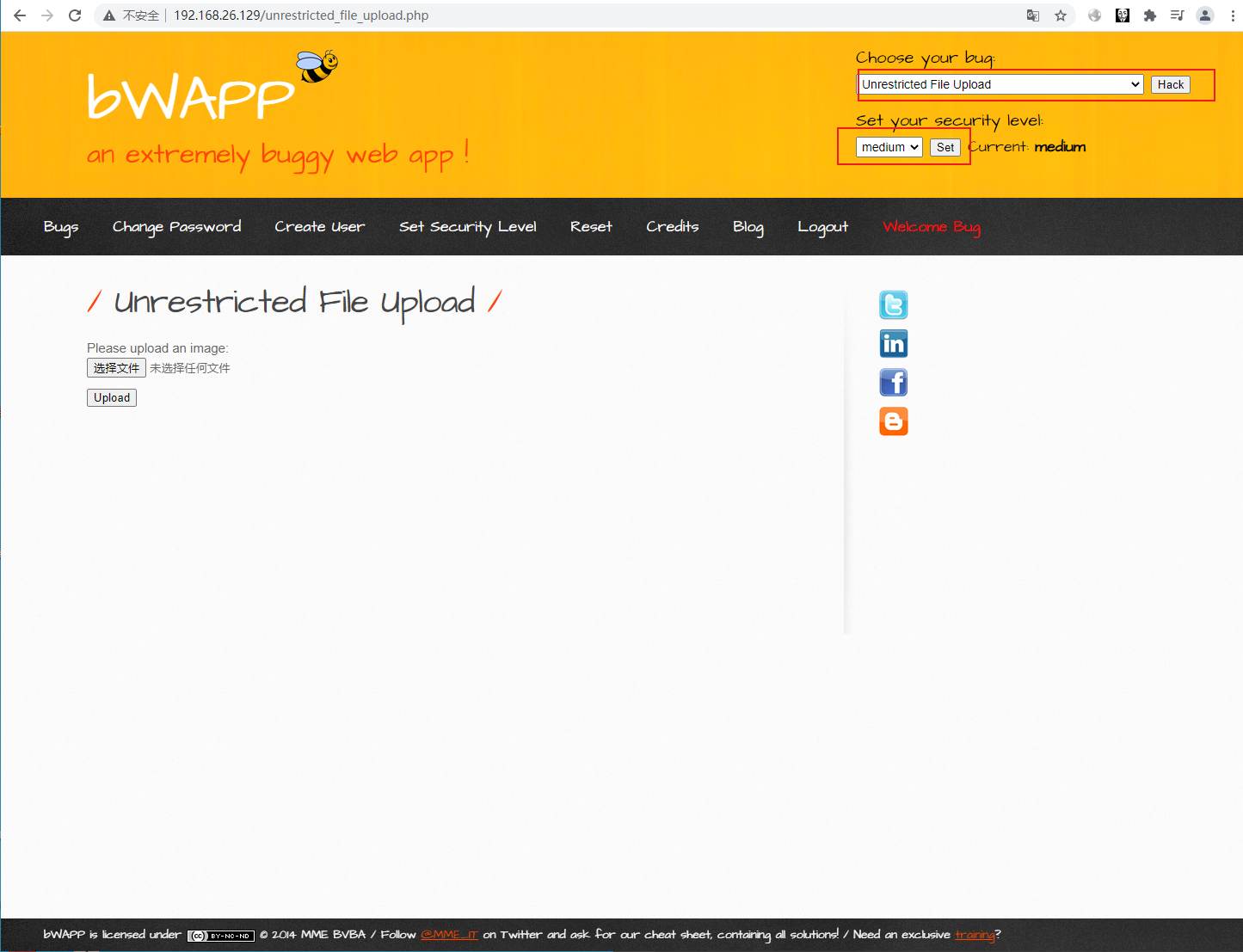Navigate to Set Security Level
This screenshot has height=952, width=1243.
[468, 227]
